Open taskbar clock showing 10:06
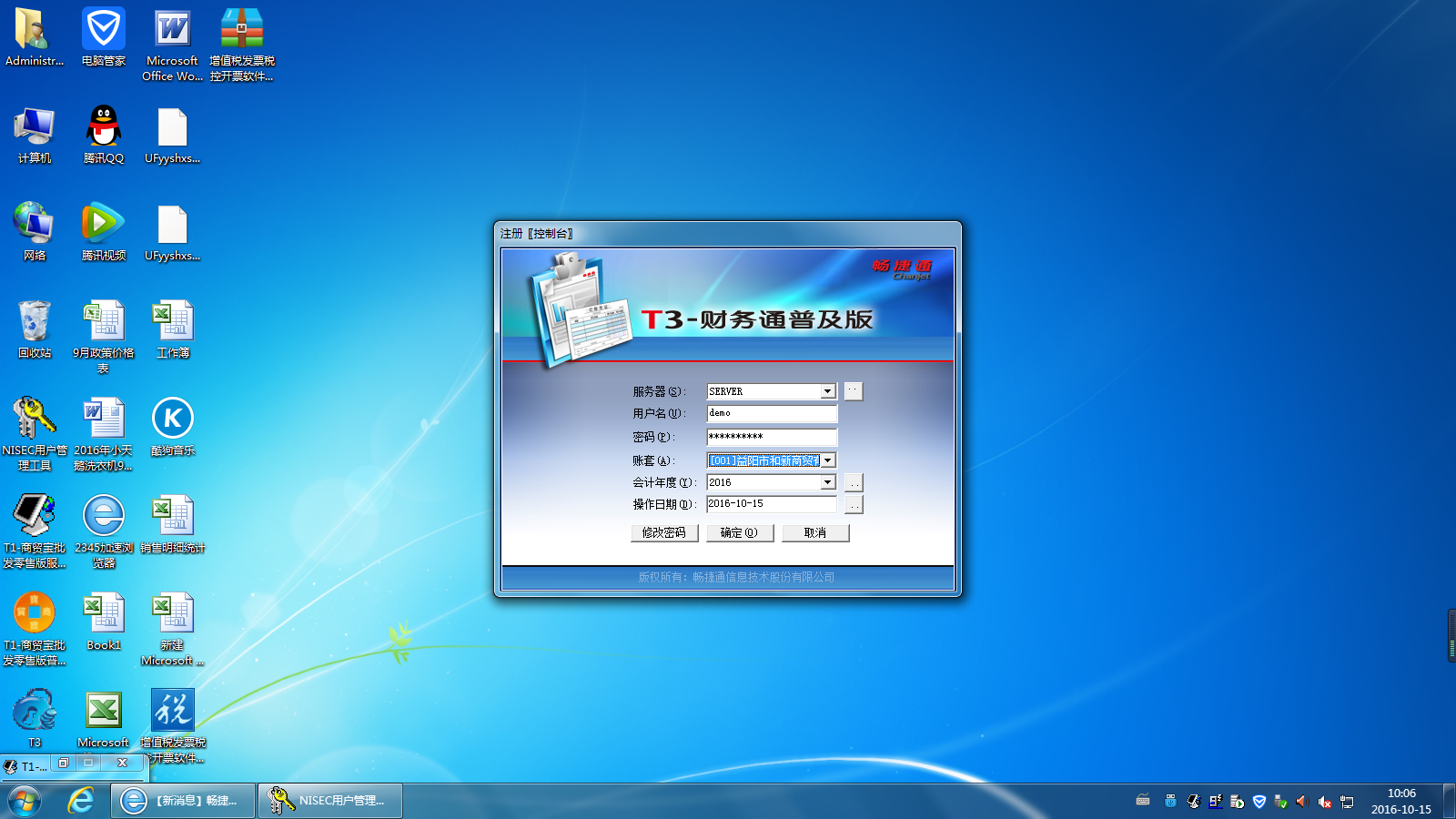Image resolution: width=1456 pixels, height=819 pixels. [1401, 801]
